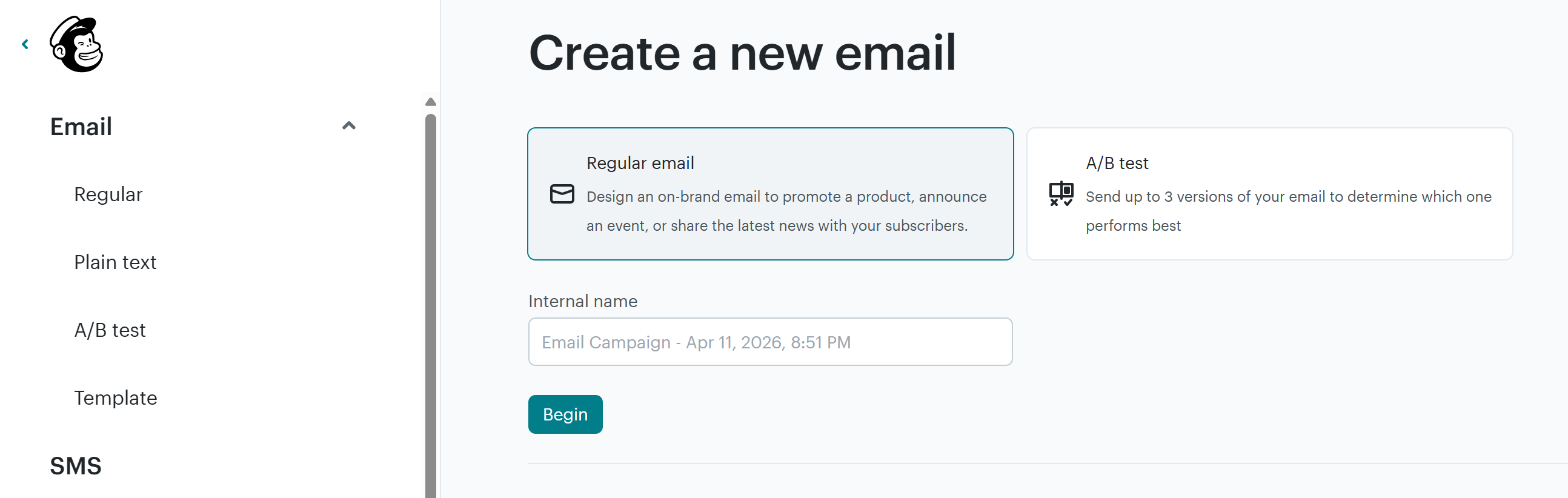Click the scrollbar up arrow in sidebar
The image size is (1568, 498).
(430, 102)
